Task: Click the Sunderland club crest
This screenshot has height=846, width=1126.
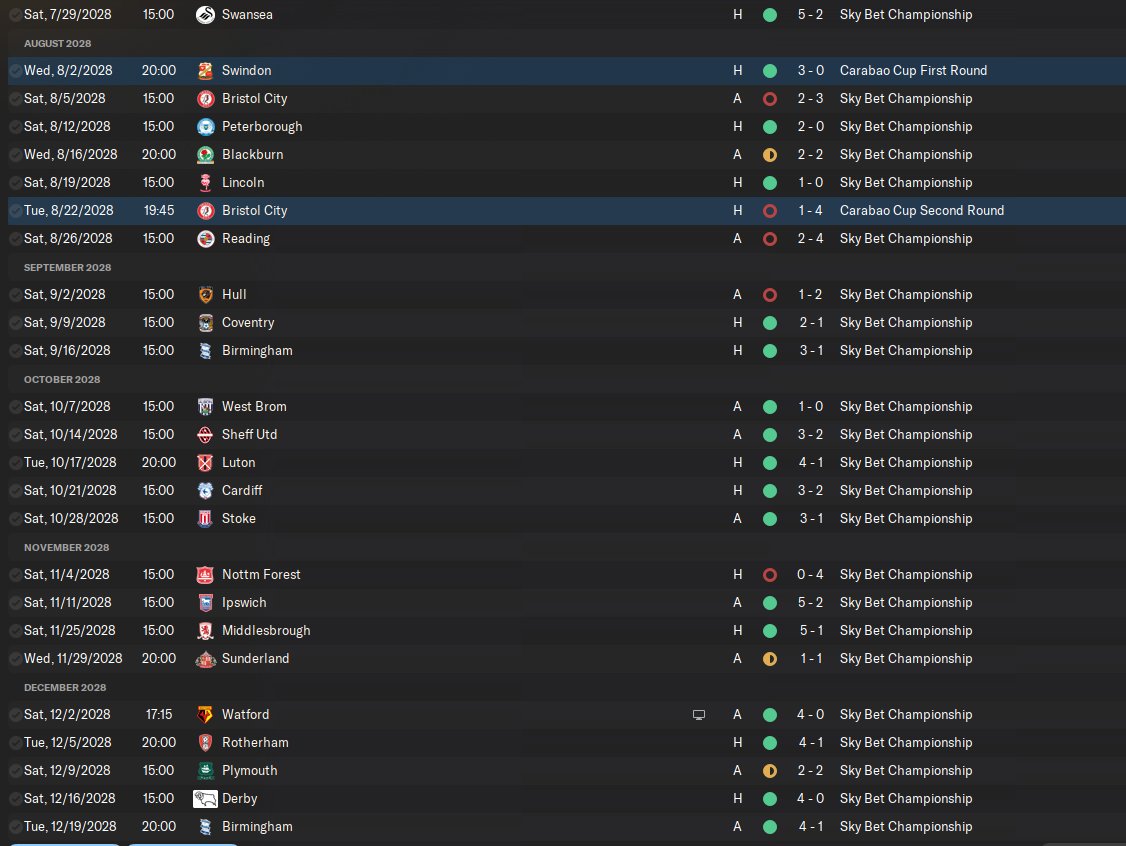Action: coord(205,659)
